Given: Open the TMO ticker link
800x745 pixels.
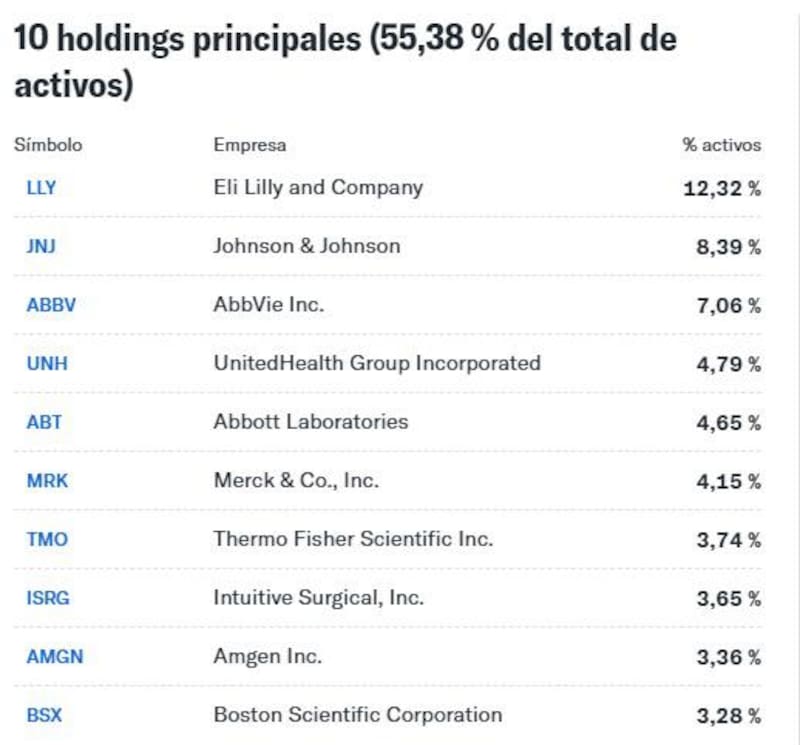Looking at the screenshot, I should (47, 540).
